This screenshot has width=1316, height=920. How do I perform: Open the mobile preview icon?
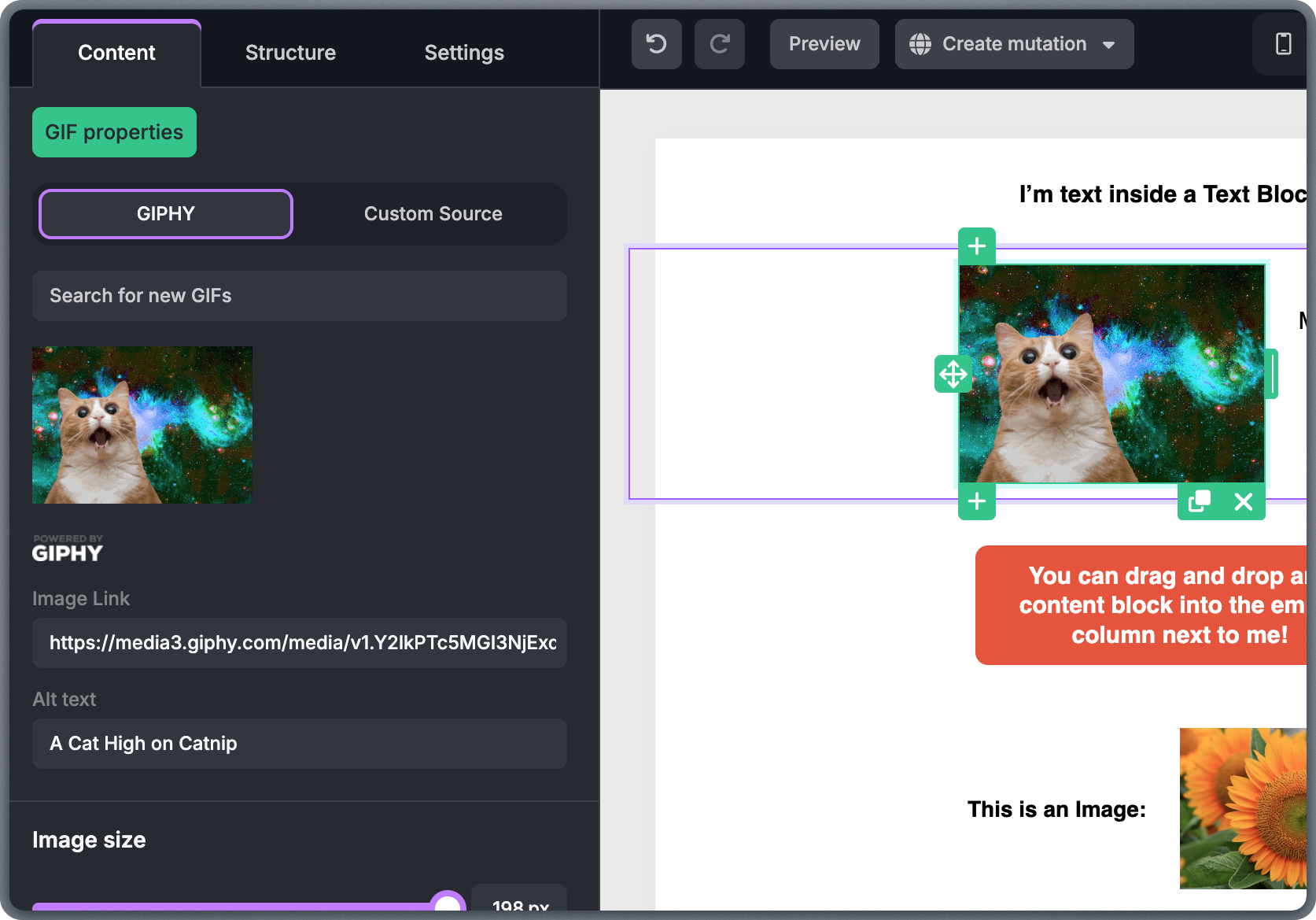(x=1281, y=43)
